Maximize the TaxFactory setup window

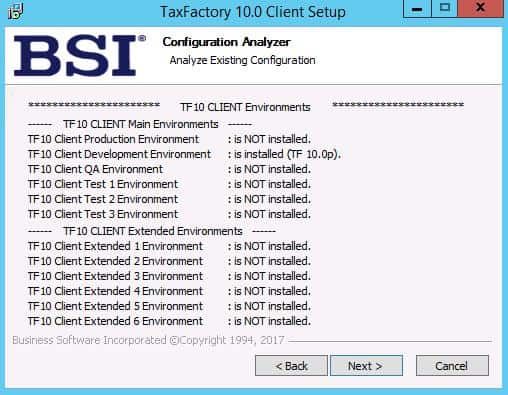[445, 8]
